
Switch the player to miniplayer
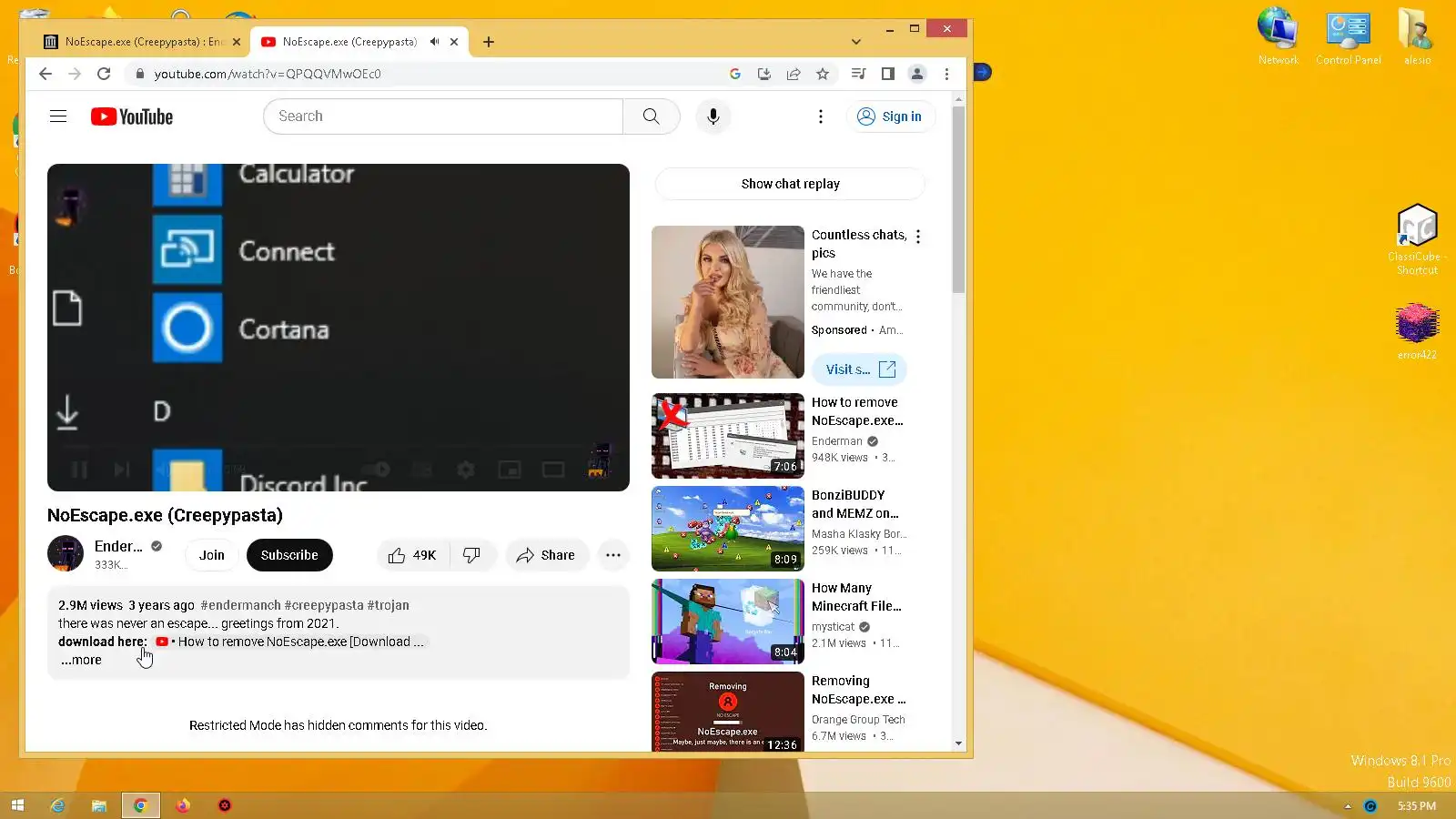pos(510,470)
